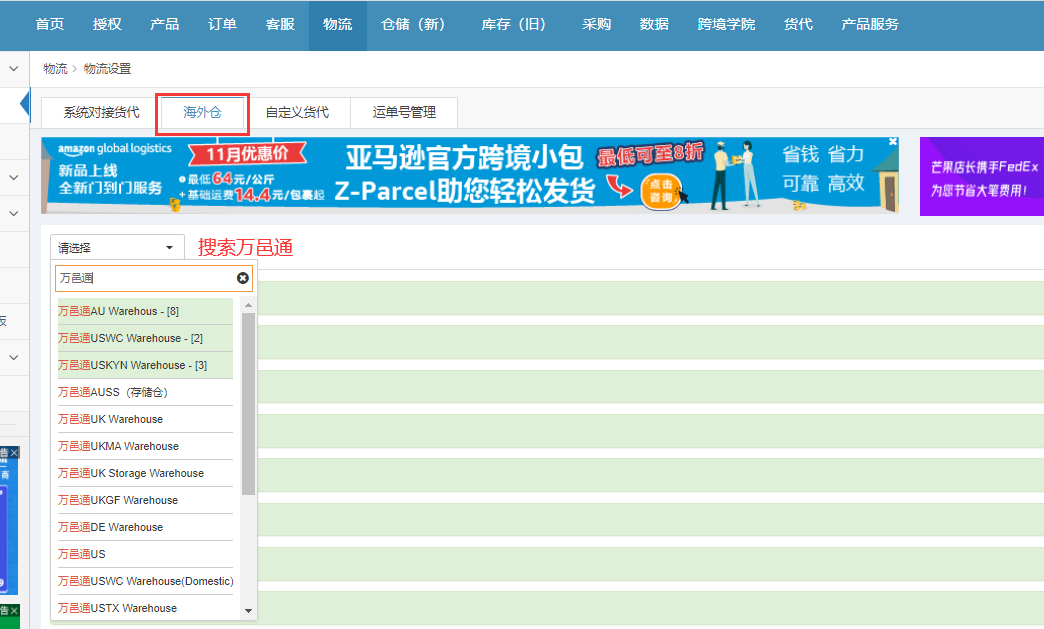Select 万邑通AUSS（存储仓） option
This screenshot has height=629, width=1044.
145,392
